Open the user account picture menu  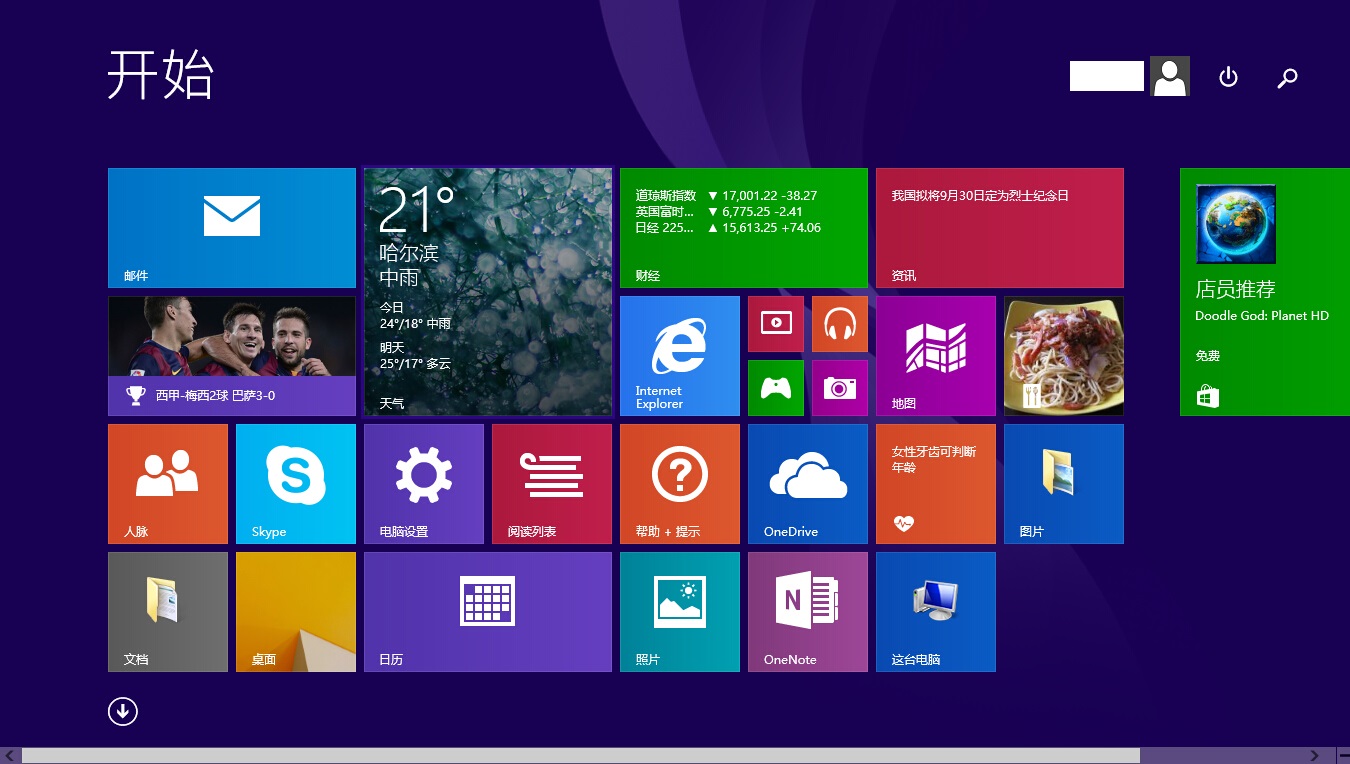(1169, 76)
